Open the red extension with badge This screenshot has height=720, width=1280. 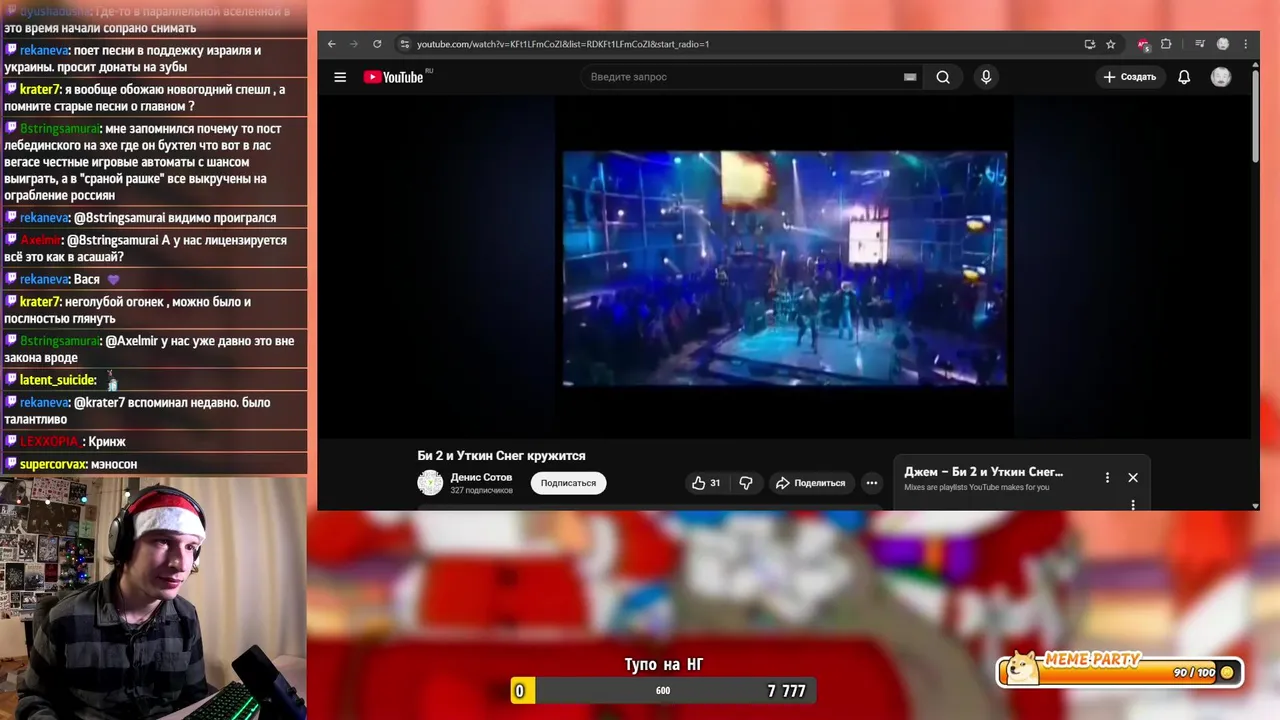pos(1143,44)
